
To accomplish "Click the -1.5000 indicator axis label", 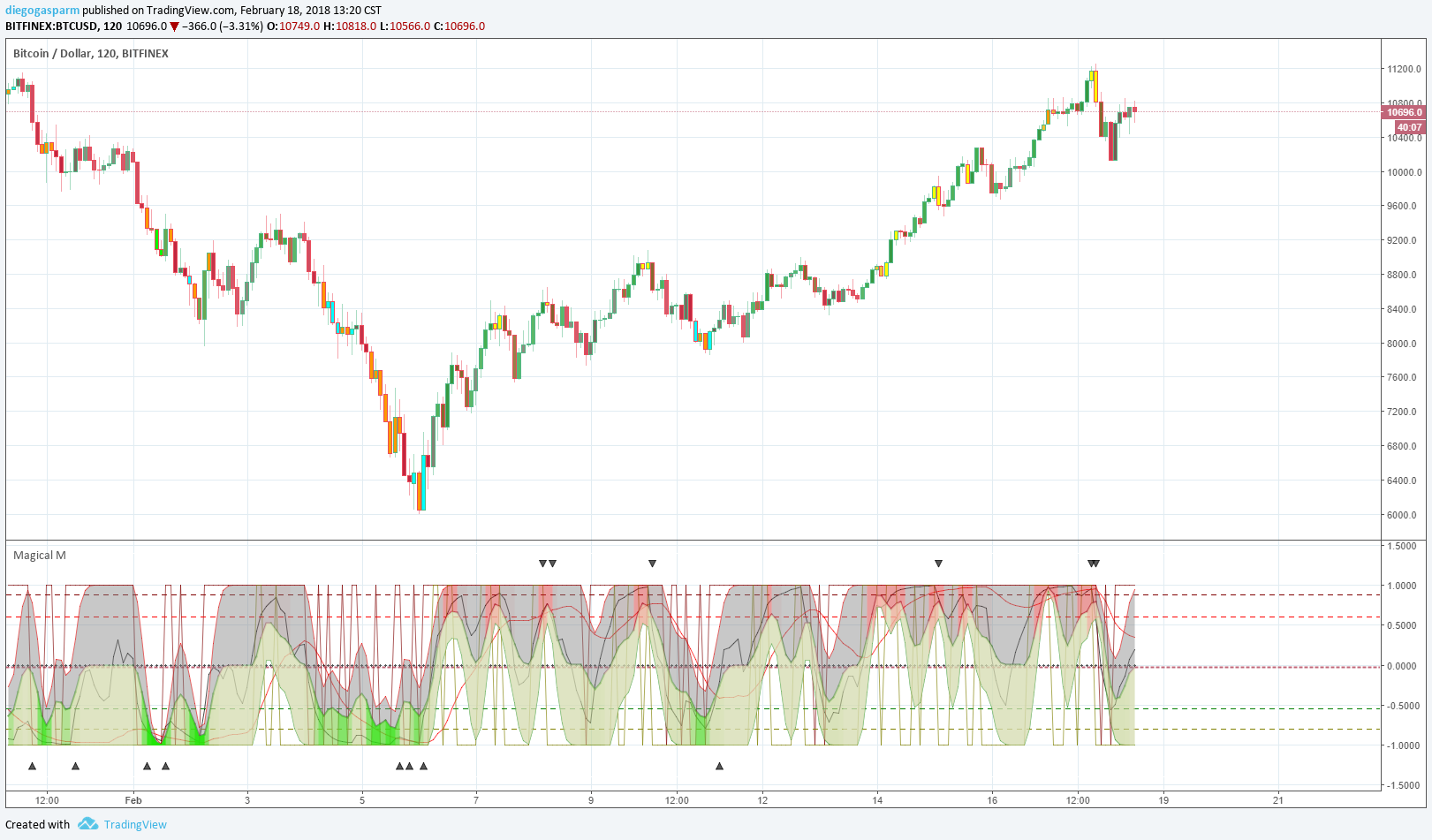I will 1401,785.
